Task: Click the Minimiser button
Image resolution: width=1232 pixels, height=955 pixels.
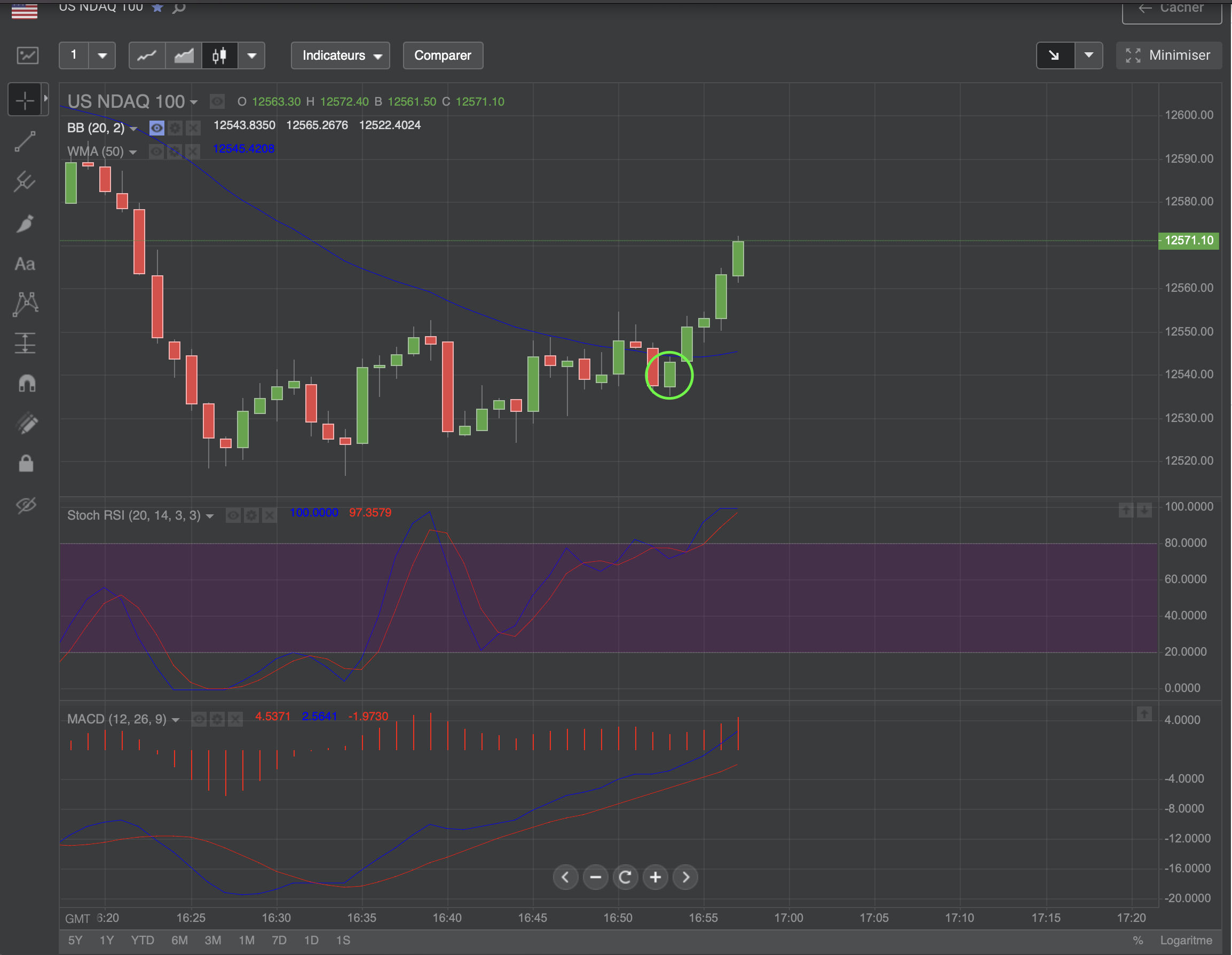Action: (x=1168, y=55)
